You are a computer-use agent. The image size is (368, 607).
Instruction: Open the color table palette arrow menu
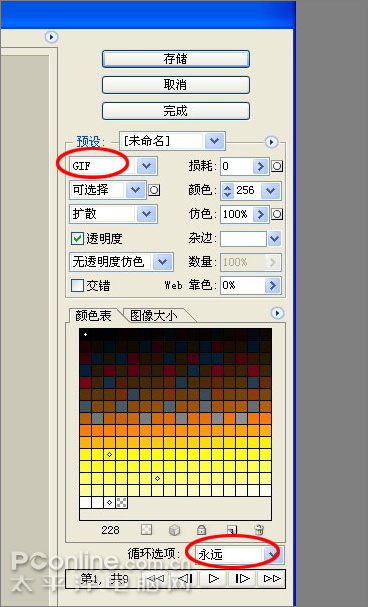coord(277,313)
